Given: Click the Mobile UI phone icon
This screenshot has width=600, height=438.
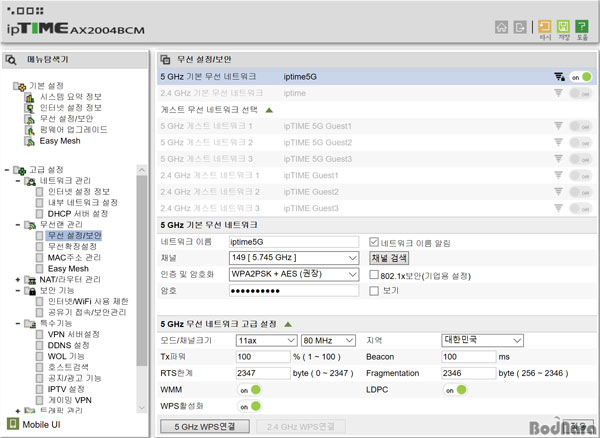Looking at the screenshot, I should pos(13,424).
